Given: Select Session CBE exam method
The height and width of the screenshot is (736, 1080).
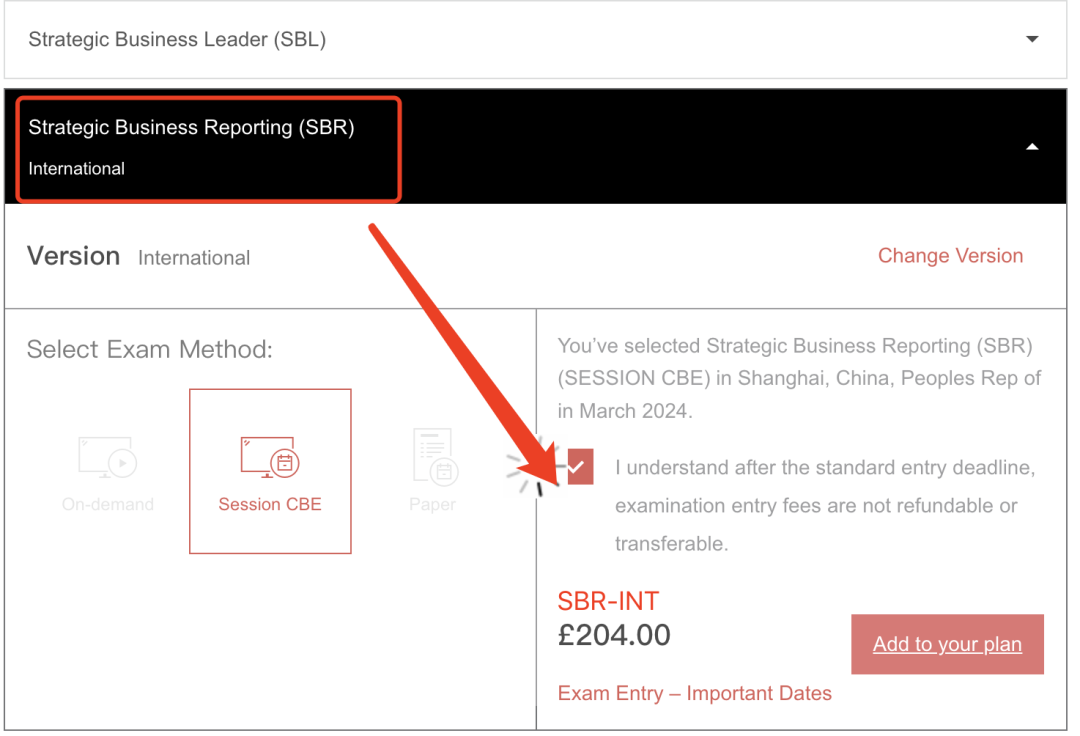Looking at the screenshot, I should point(270,471).
